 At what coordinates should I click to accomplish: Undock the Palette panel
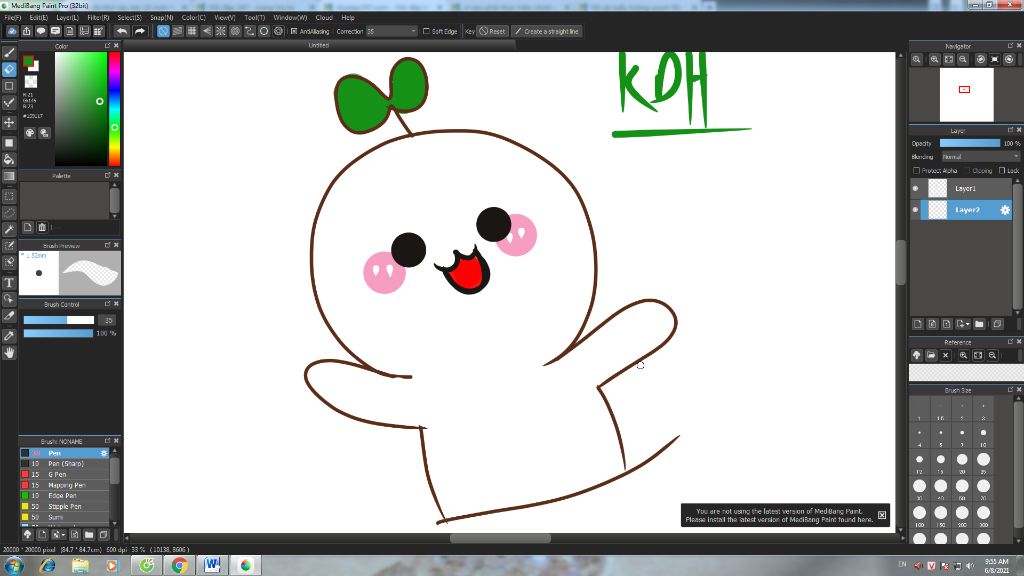(x=107, y=175)
